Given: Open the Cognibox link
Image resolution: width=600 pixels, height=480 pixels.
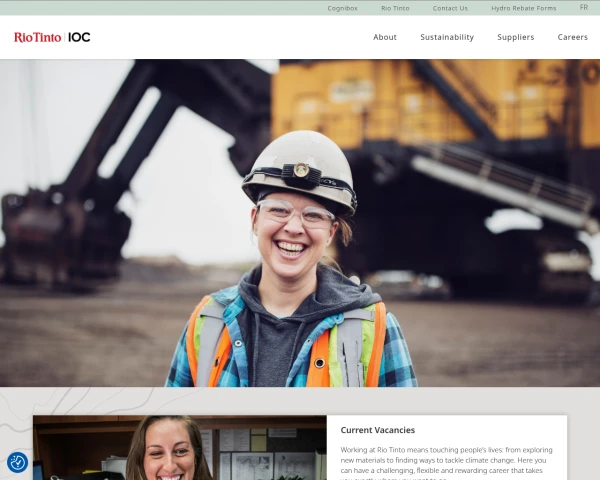Looking at the screenshot, I should click(342, 8).
